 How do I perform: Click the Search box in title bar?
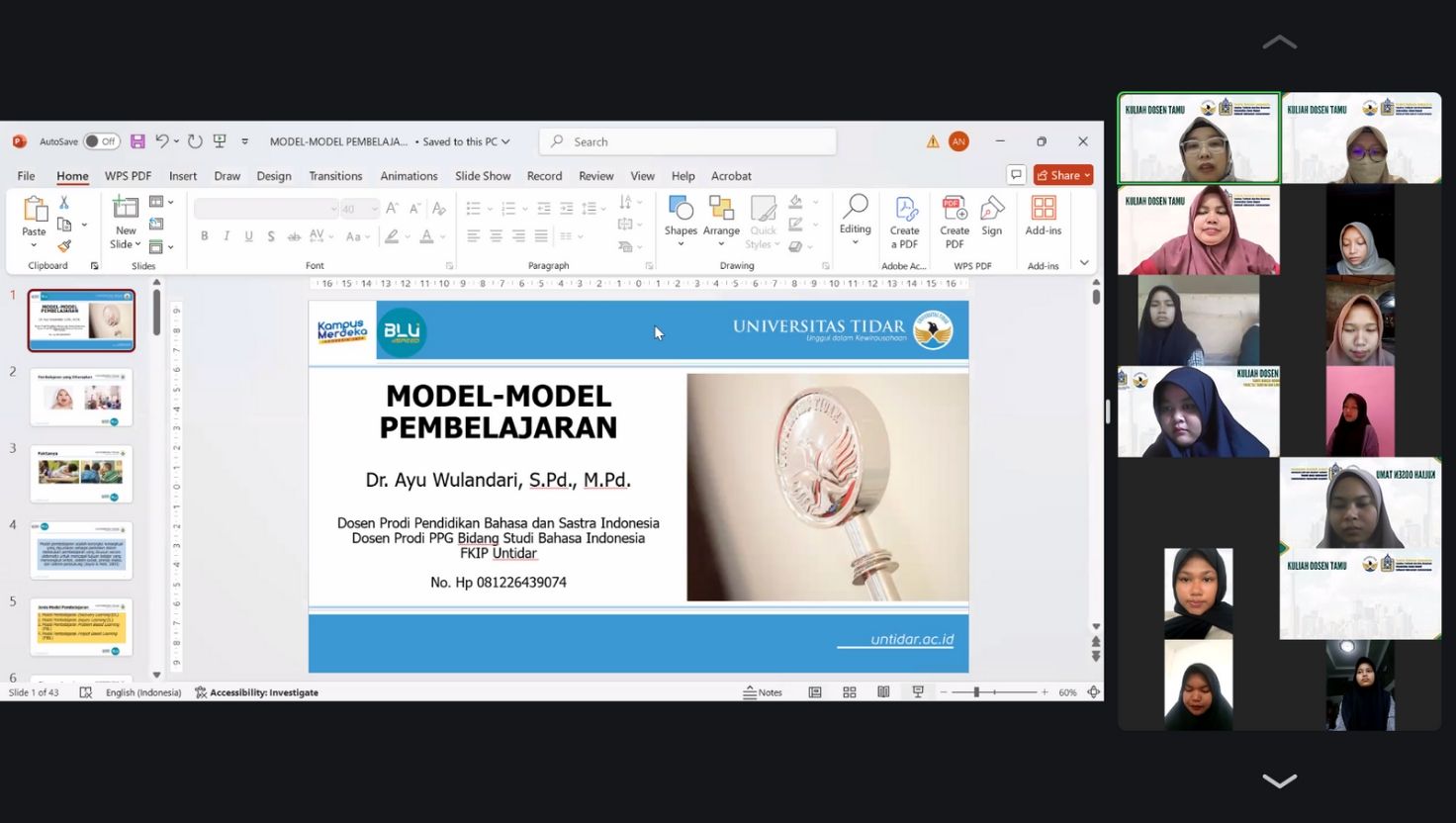coord(688,141)
